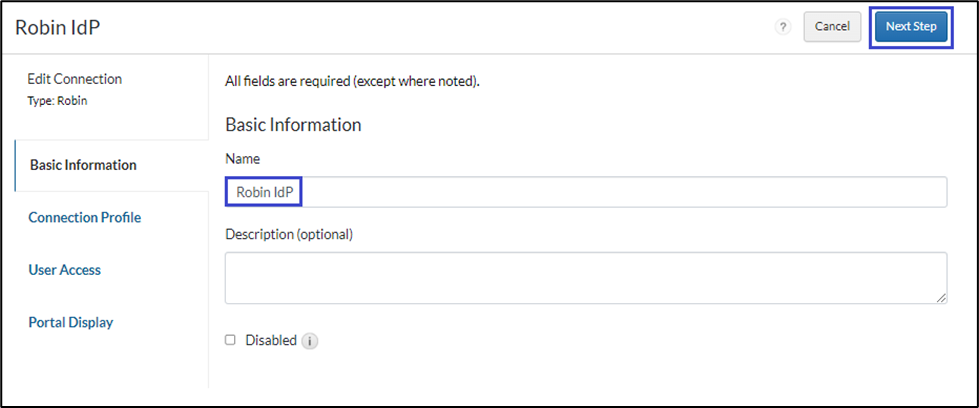Focus the Name input field

click(620, 192)
